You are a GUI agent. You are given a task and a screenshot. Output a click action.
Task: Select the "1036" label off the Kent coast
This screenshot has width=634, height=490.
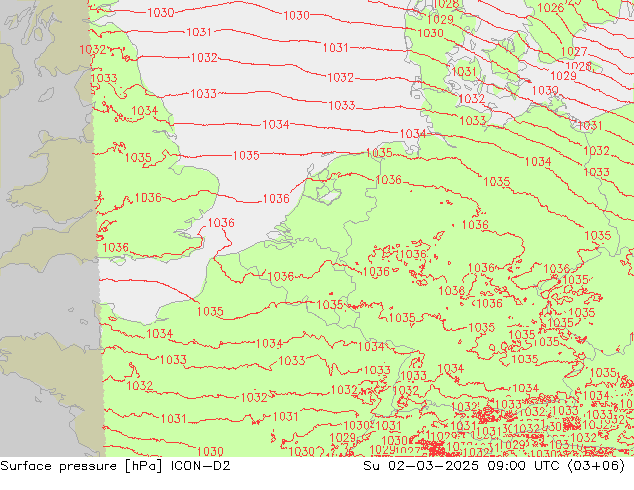221,223
